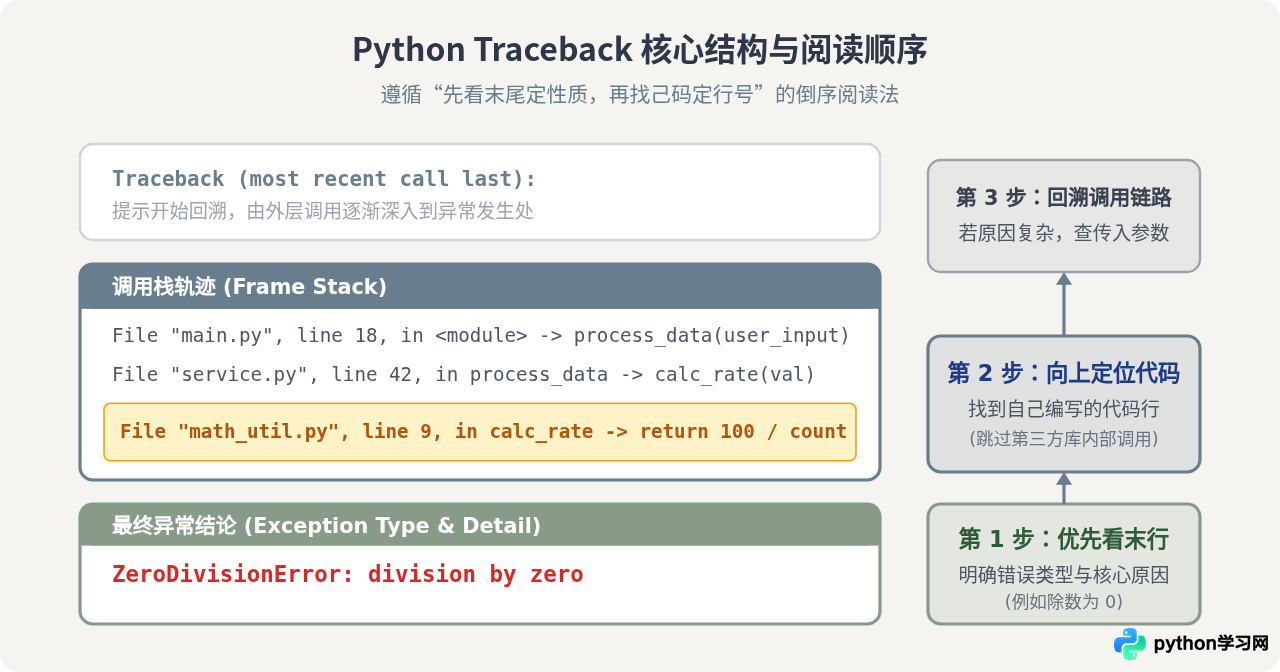Click the text "找到自己编写的代码行"
The width and height of the screenshot is (1280, 672).
(1064, 410)
